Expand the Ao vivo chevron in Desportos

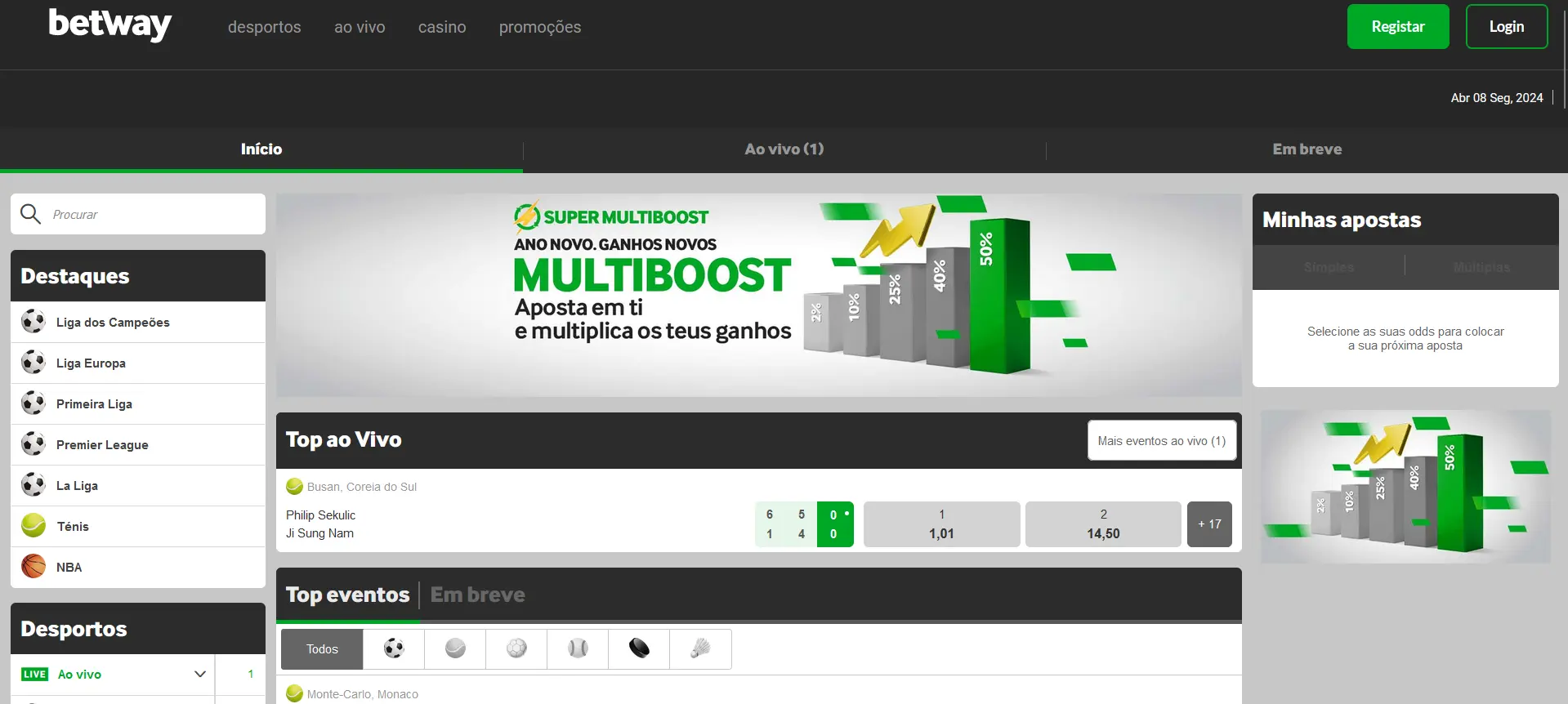[200, 674]
